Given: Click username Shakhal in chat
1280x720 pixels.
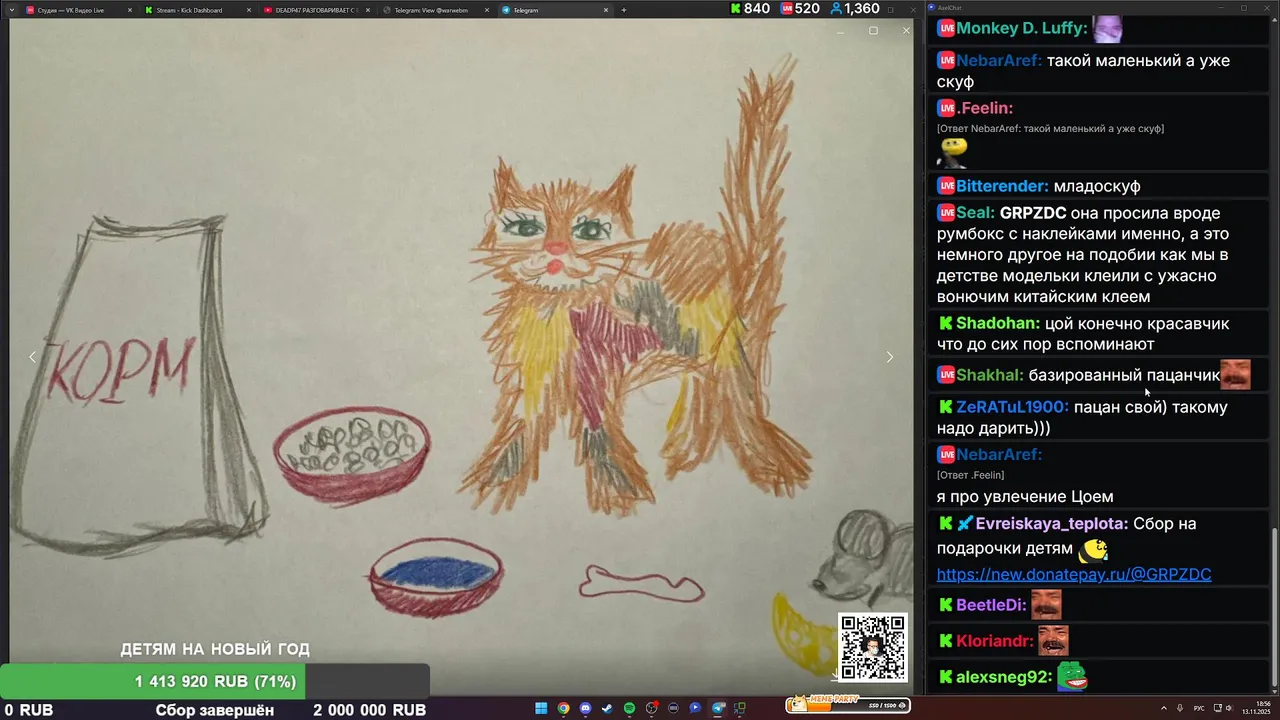Looking at the screenshot, I should [990, 375].
